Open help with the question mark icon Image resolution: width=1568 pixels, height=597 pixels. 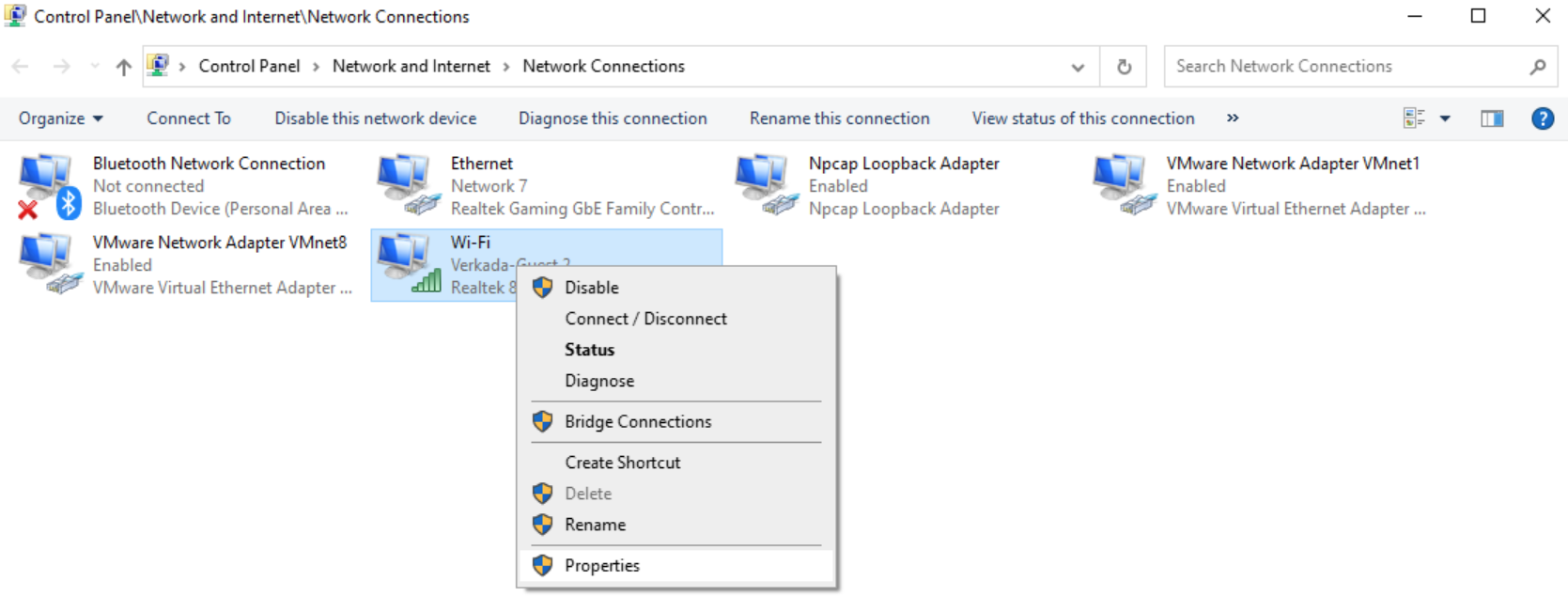pos(1542,118)
